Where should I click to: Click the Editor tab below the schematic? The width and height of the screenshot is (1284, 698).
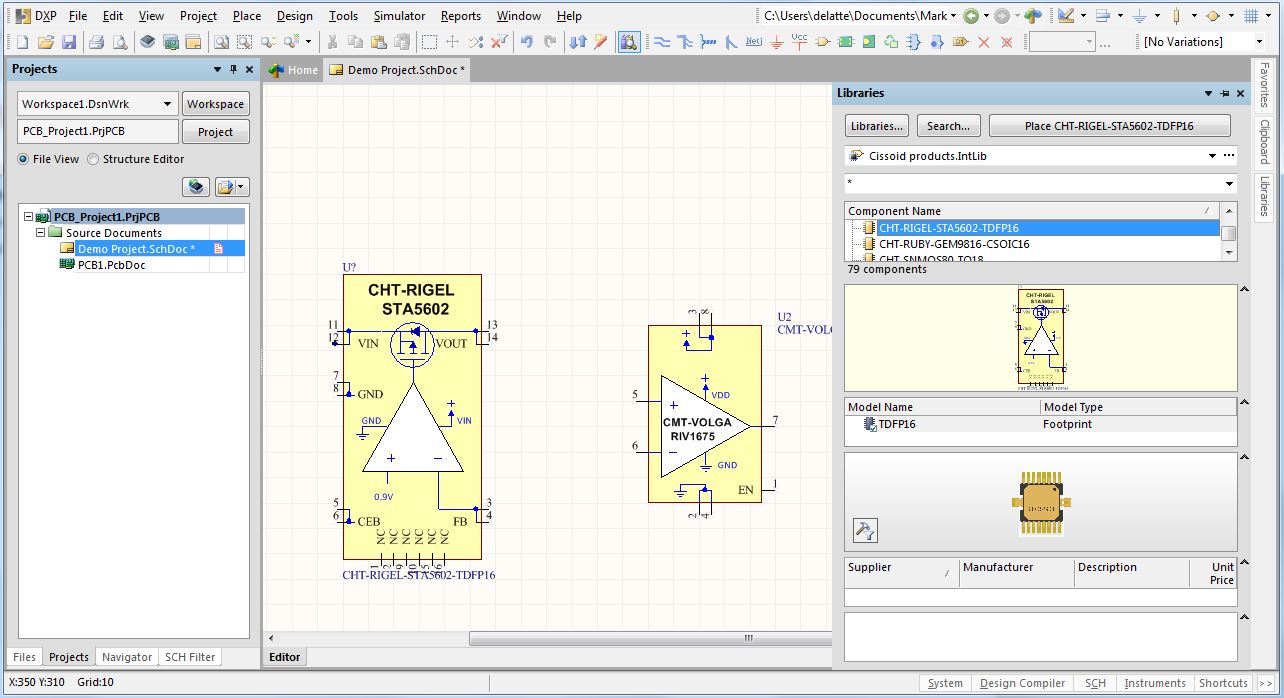tap(285, 657)
